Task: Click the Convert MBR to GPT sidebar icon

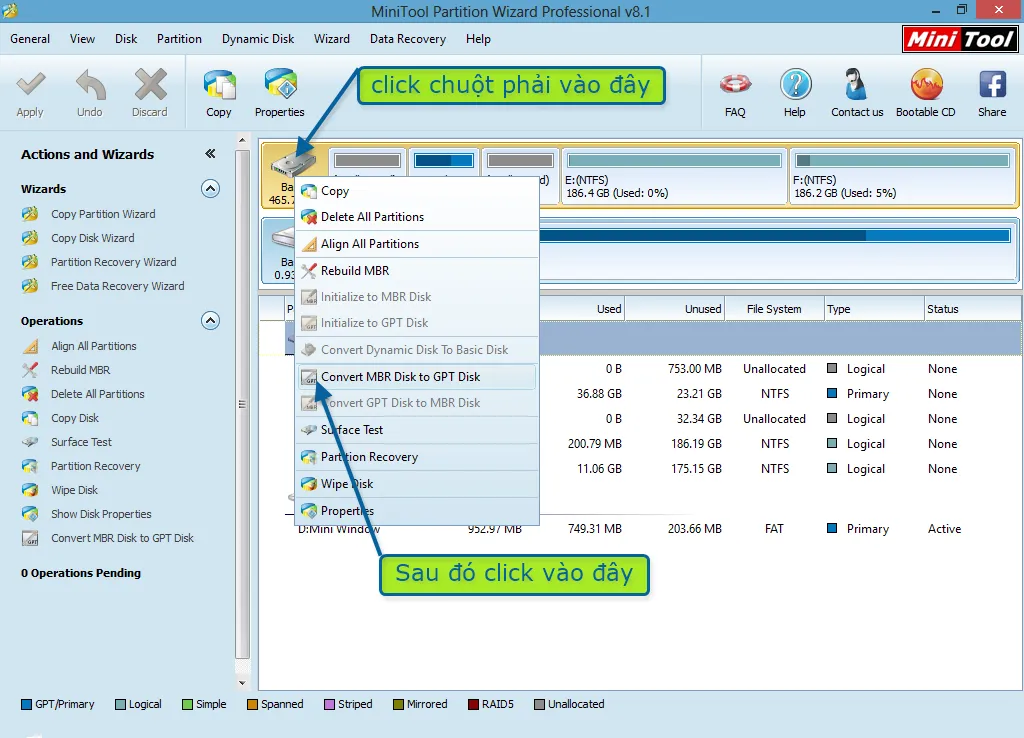Action: pos(30,538)
